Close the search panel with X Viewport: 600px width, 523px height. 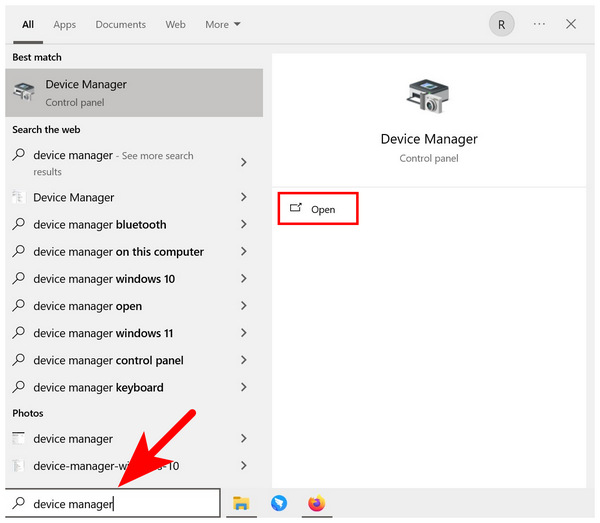[571, 24]
